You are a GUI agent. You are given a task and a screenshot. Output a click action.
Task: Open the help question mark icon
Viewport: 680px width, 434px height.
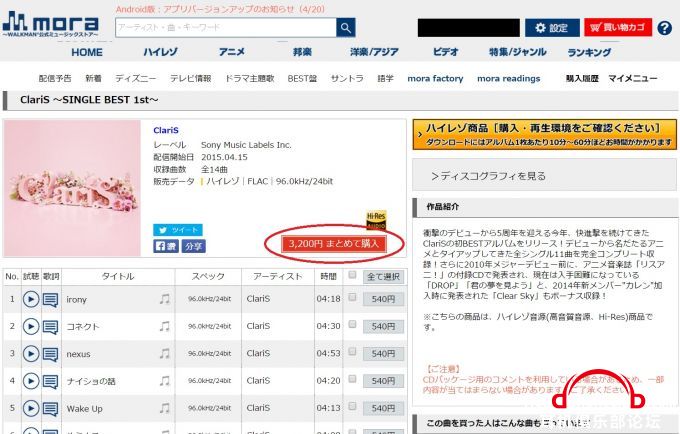point(664,28)
